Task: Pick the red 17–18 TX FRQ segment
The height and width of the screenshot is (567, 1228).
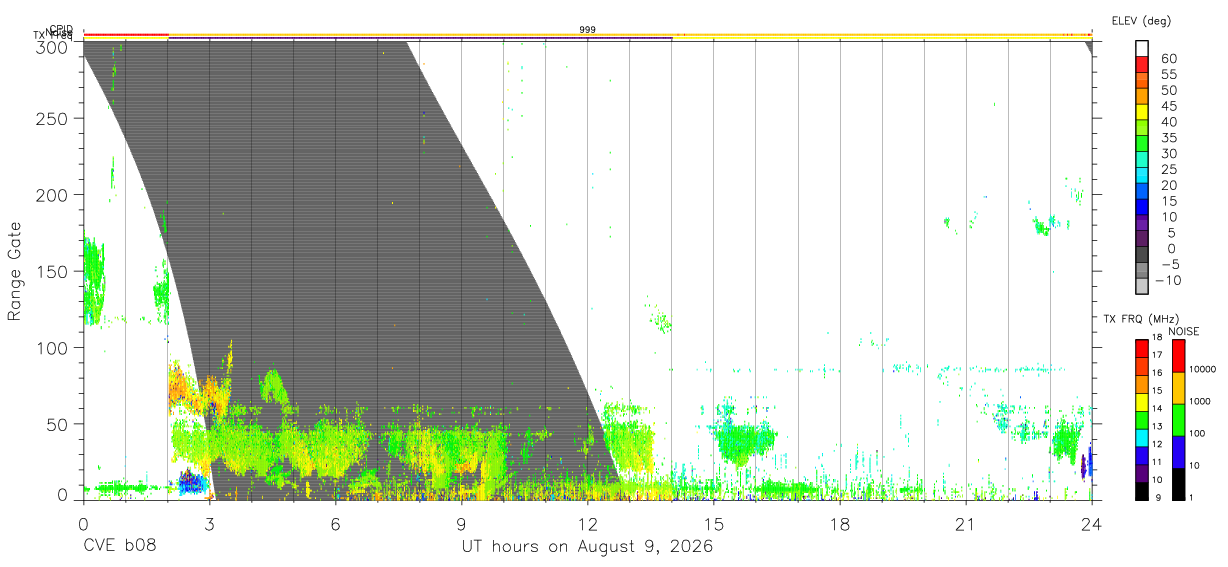Action: [x=1142, y=348]
